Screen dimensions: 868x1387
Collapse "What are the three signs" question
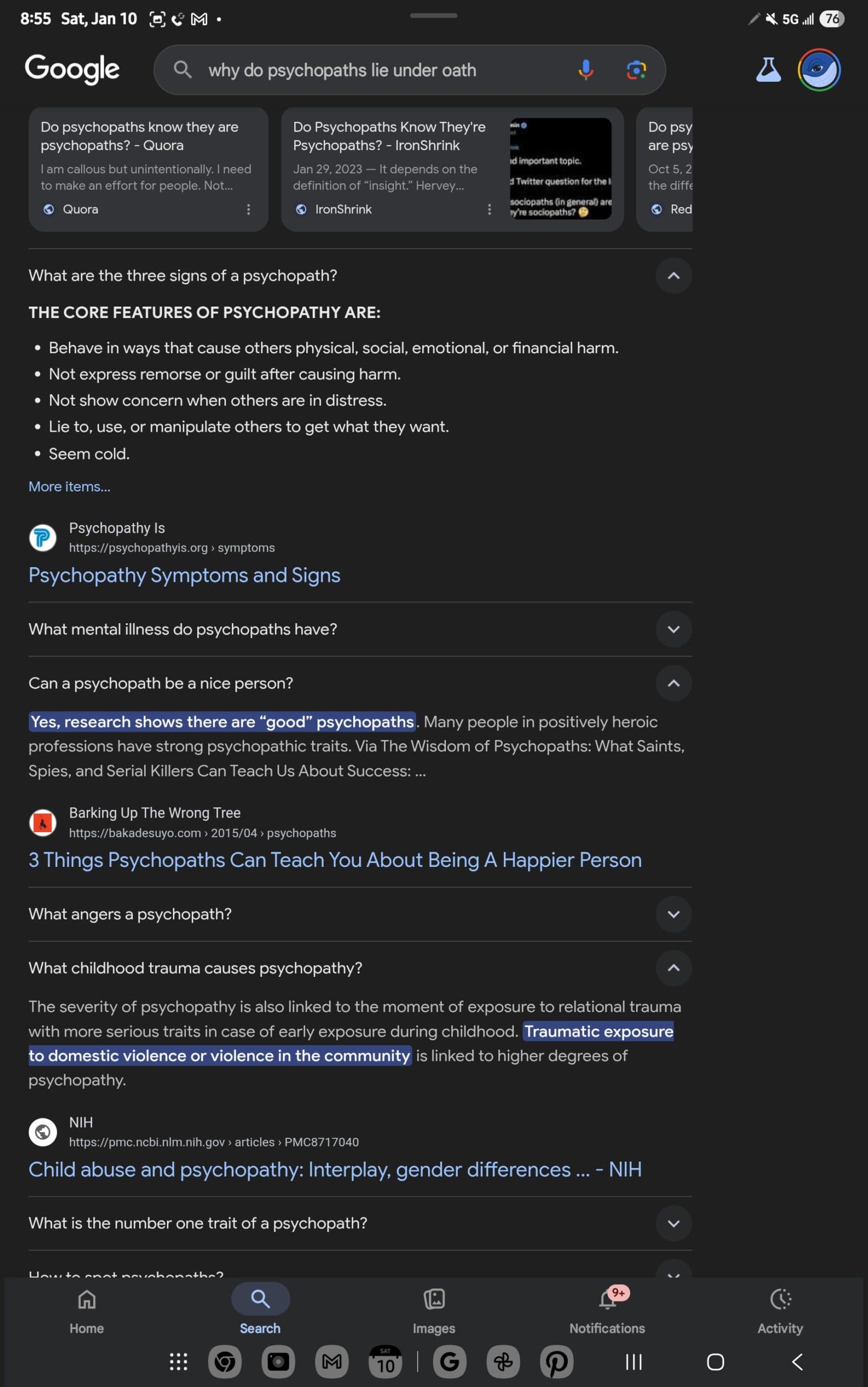pyautogui.click(x=673, y=276)
